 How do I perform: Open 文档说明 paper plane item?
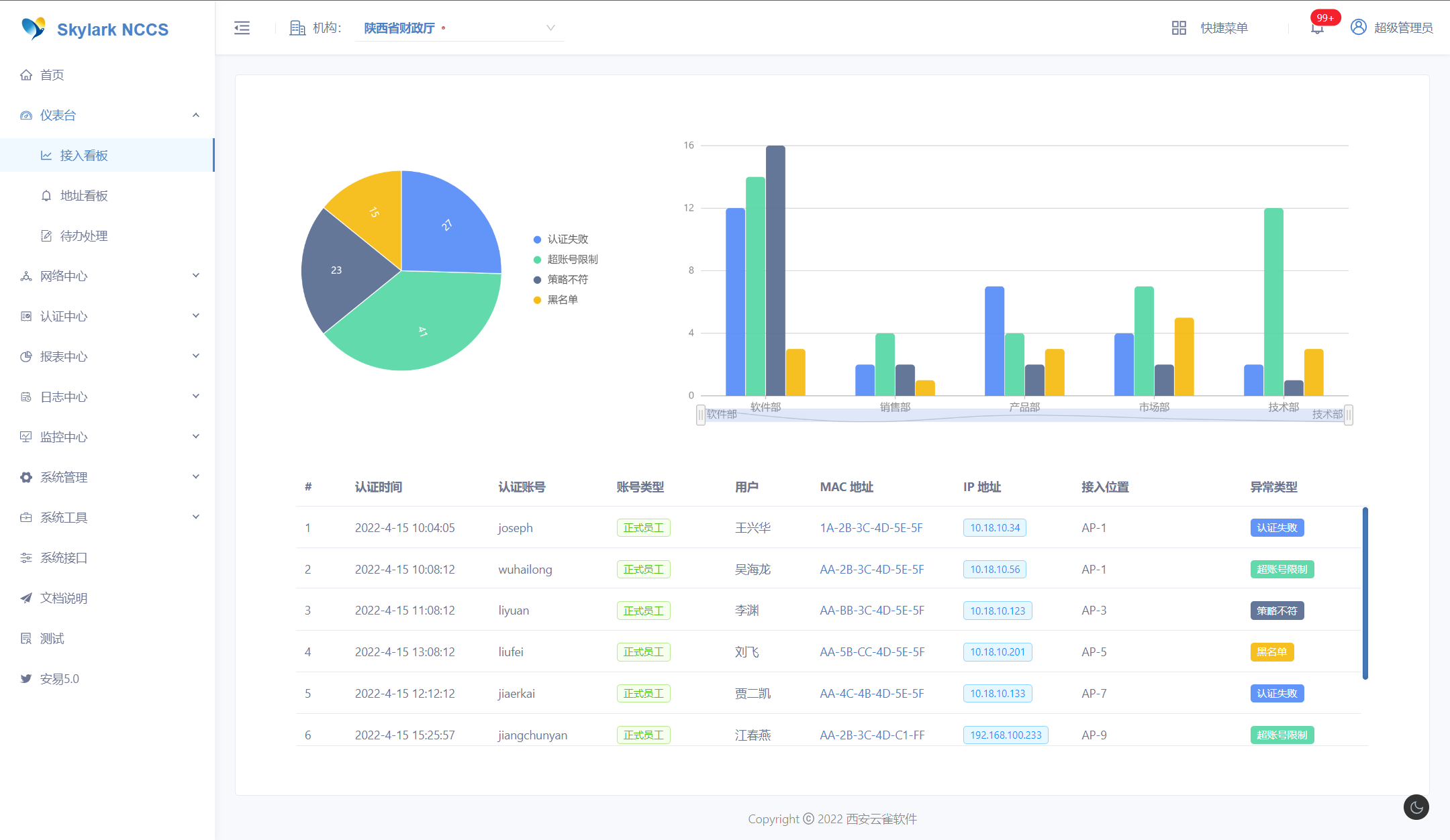click(26, 598)
